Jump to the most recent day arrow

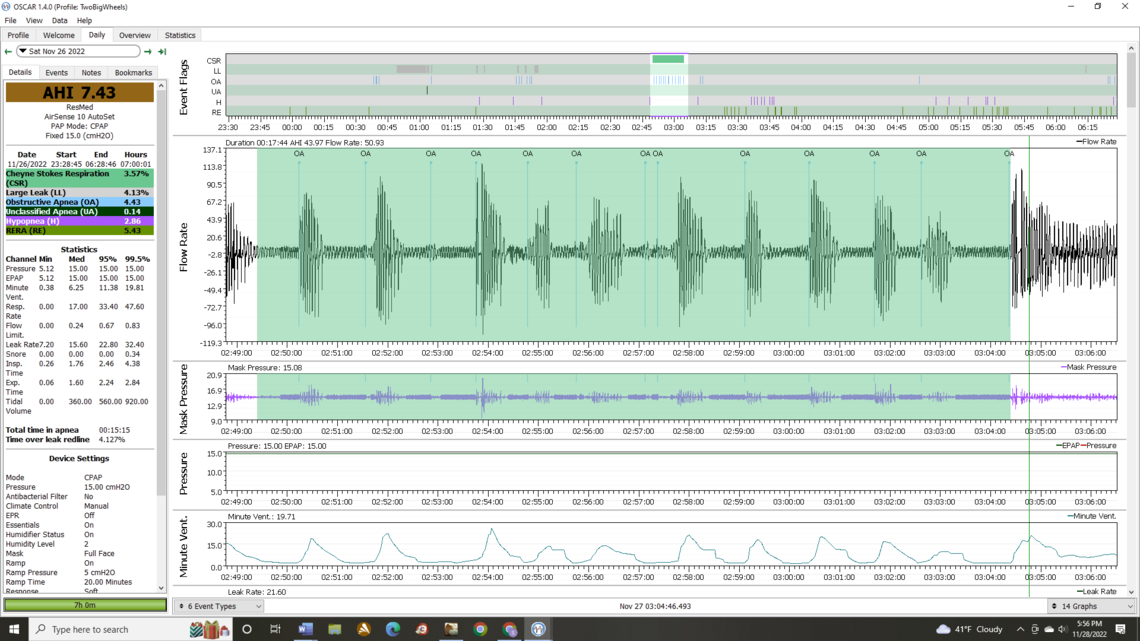pos(162,52)
